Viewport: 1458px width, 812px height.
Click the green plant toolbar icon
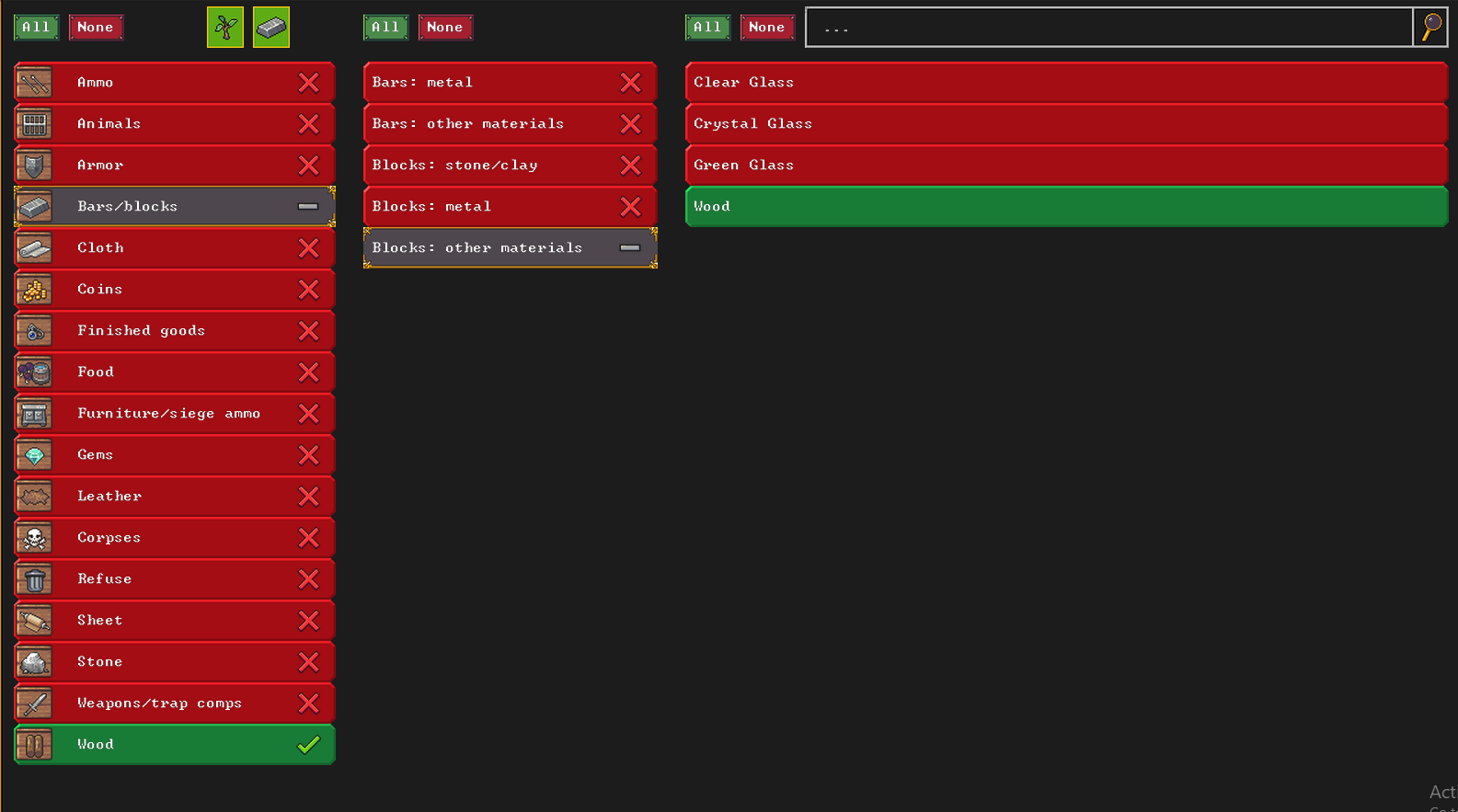(x=225, y=28)
